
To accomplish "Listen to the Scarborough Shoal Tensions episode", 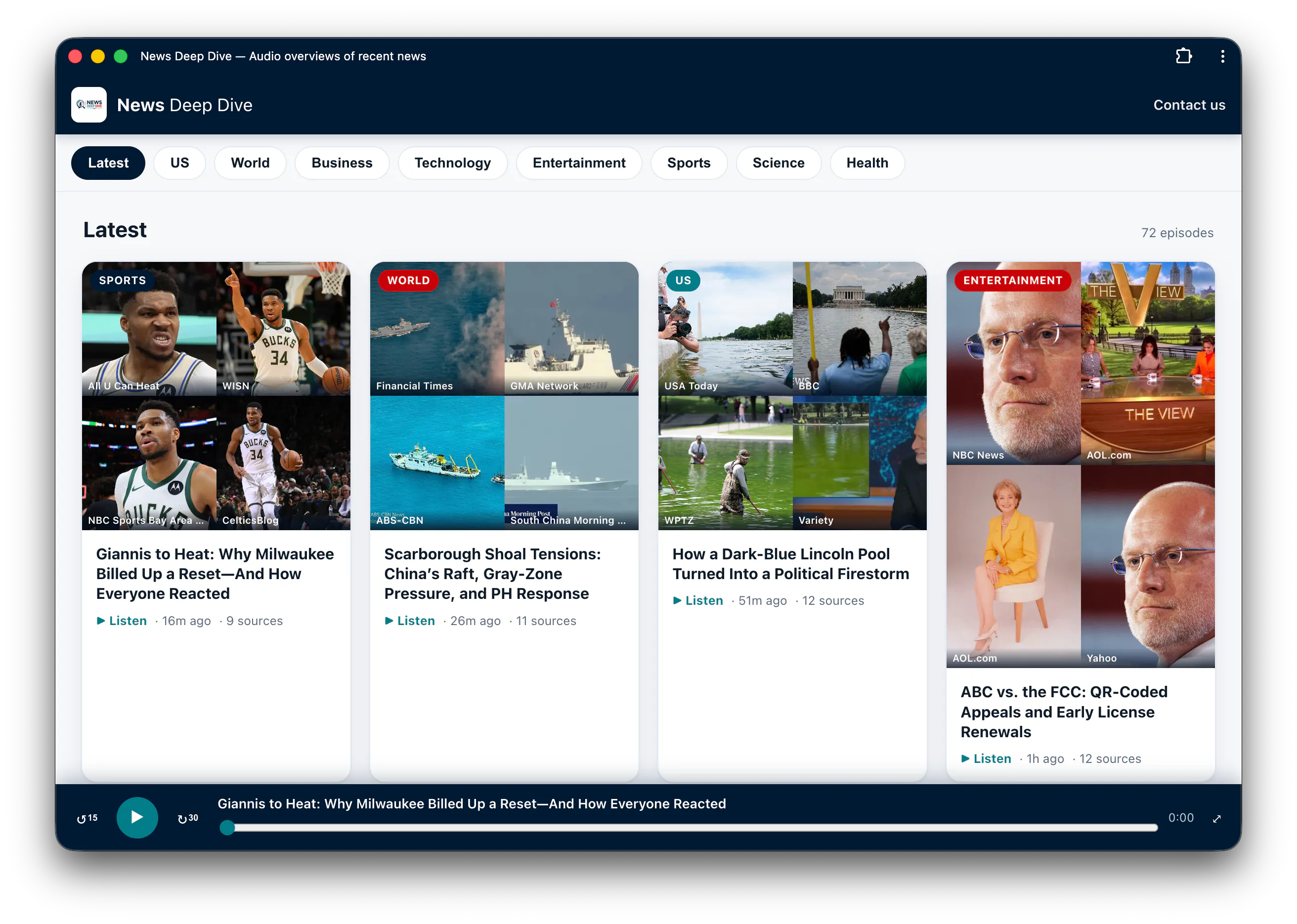I will click(x=410, y=621).
